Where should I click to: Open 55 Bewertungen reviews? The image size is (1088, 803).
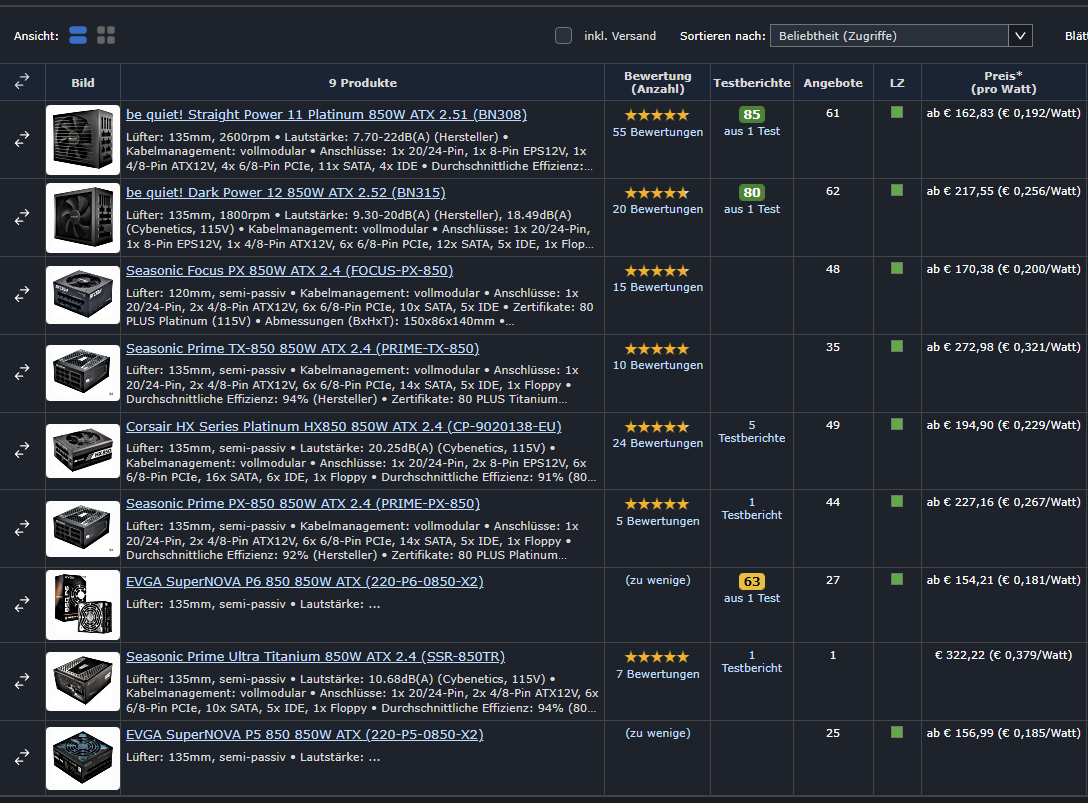click(x=657, y=132)
